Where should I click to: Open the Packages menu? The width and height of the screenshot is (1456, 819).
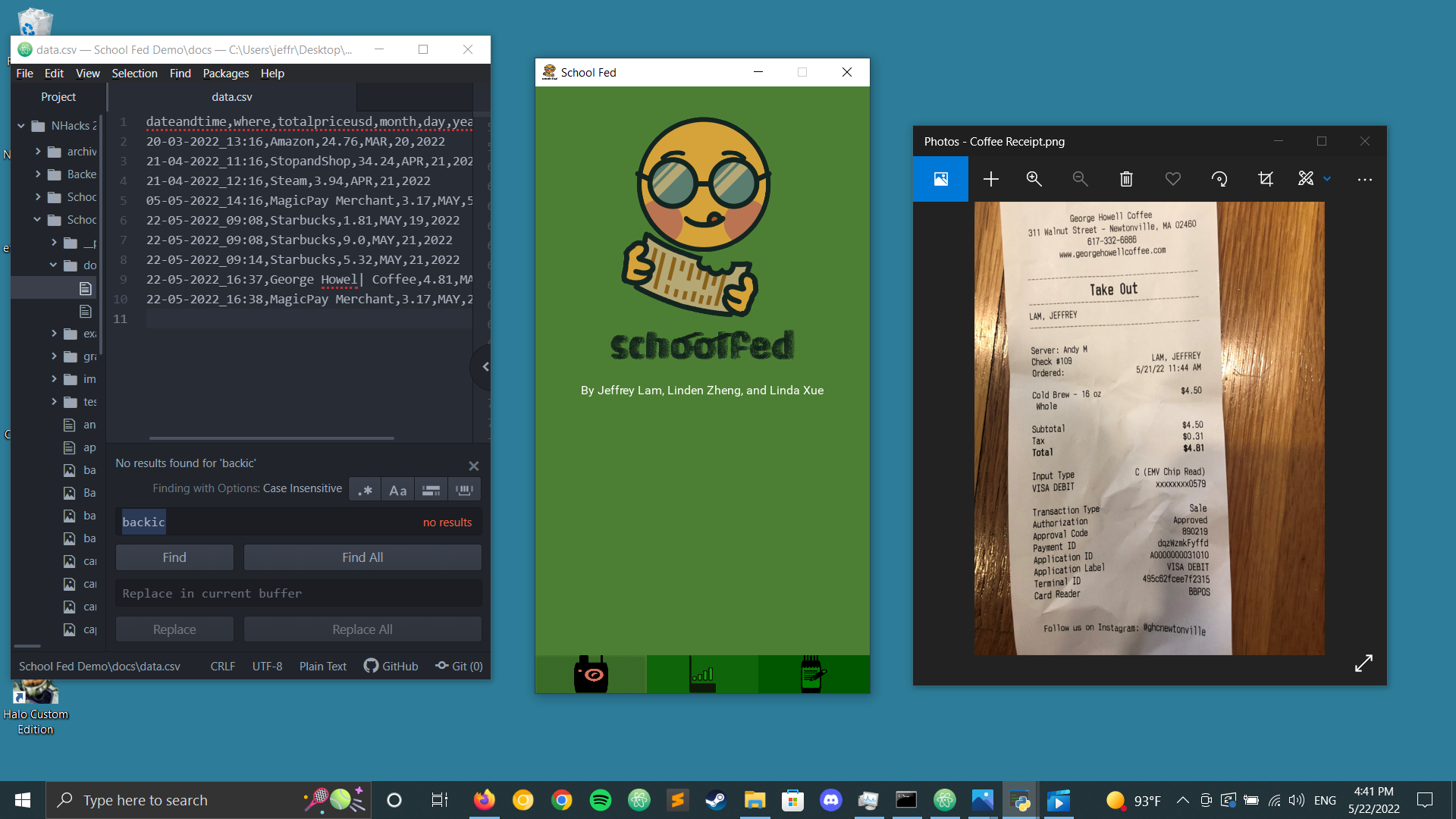[x=225, y=74]
